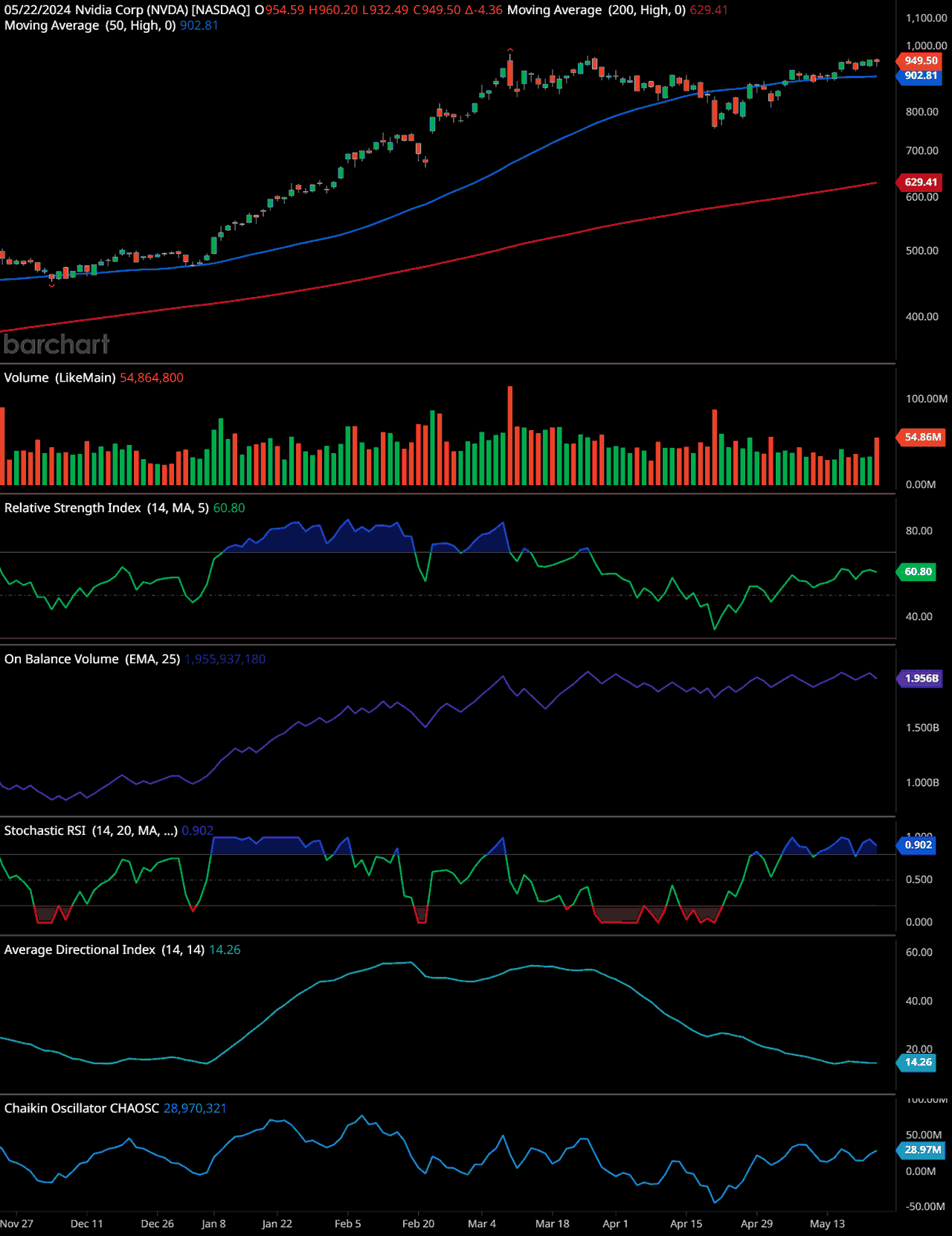Click the Feb 20 date axis label

click(419, 1224)
